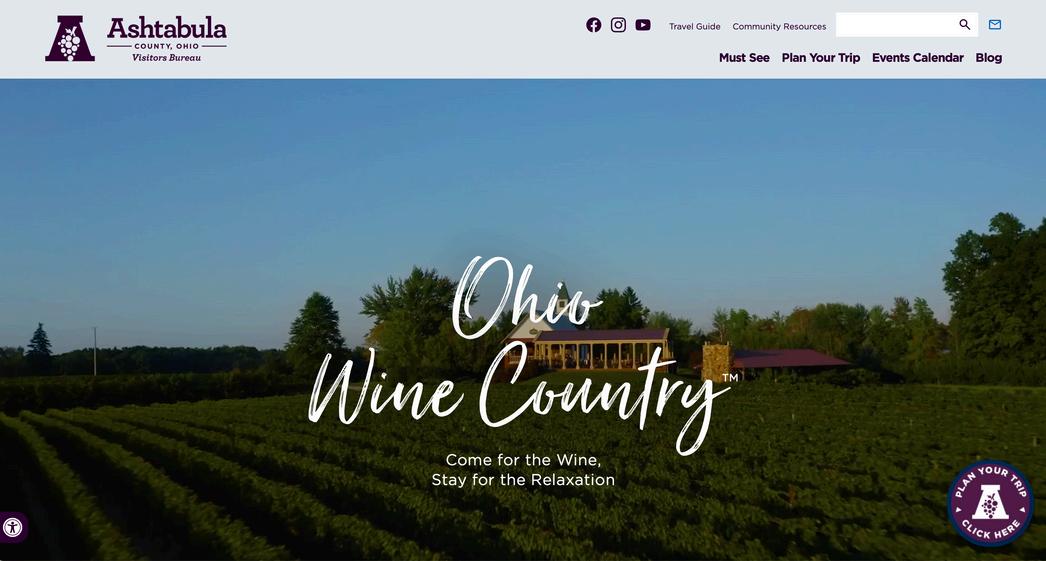
Task: Open the Community Resources link
Action: pos(779,27)
